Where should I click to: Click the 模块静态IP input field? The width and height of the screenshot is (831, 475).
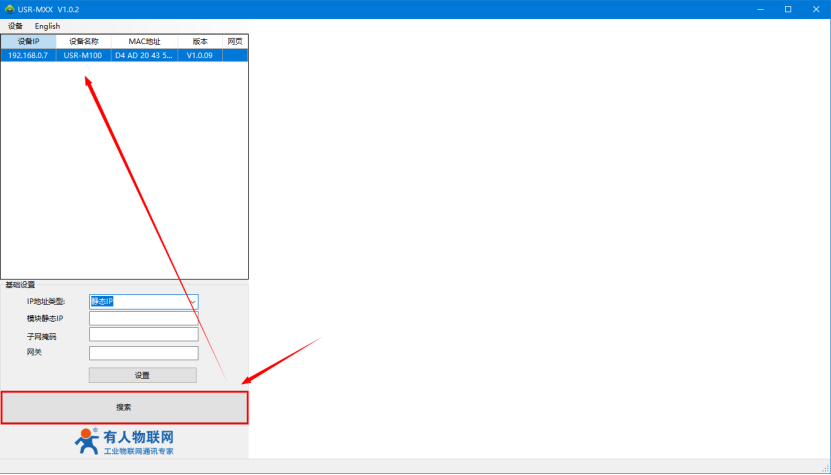click(143, 319)
